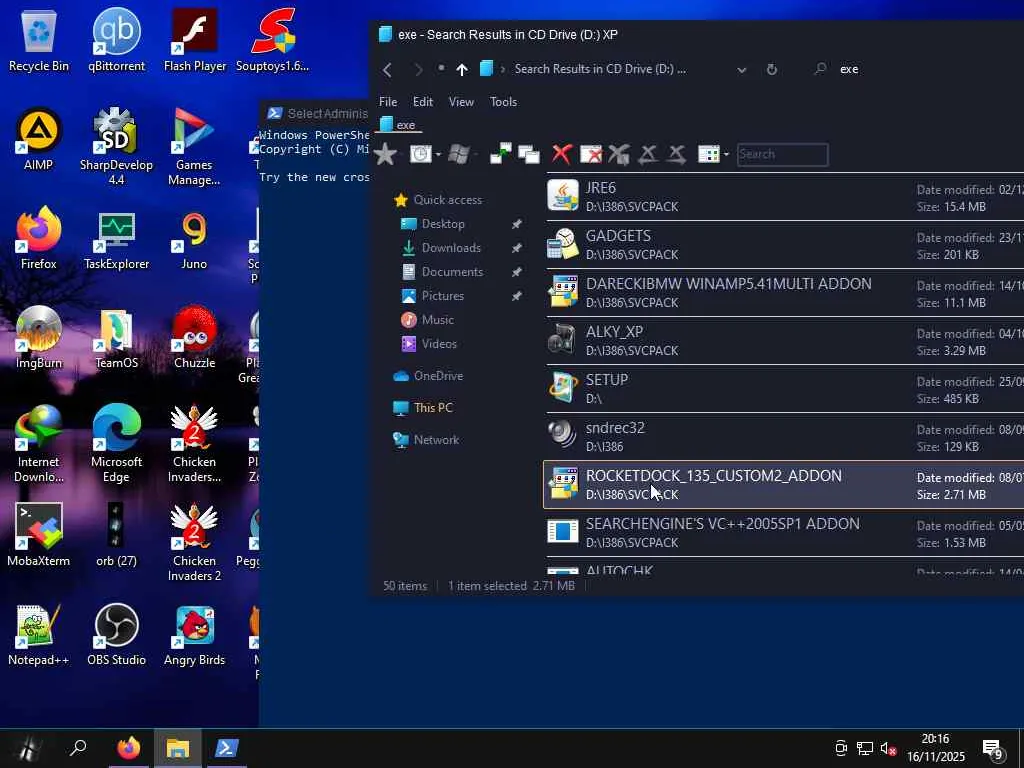Screen dimensions: 1024x768
Task: Click the clone tab overlapping windows icon
Action: [528, 154]
